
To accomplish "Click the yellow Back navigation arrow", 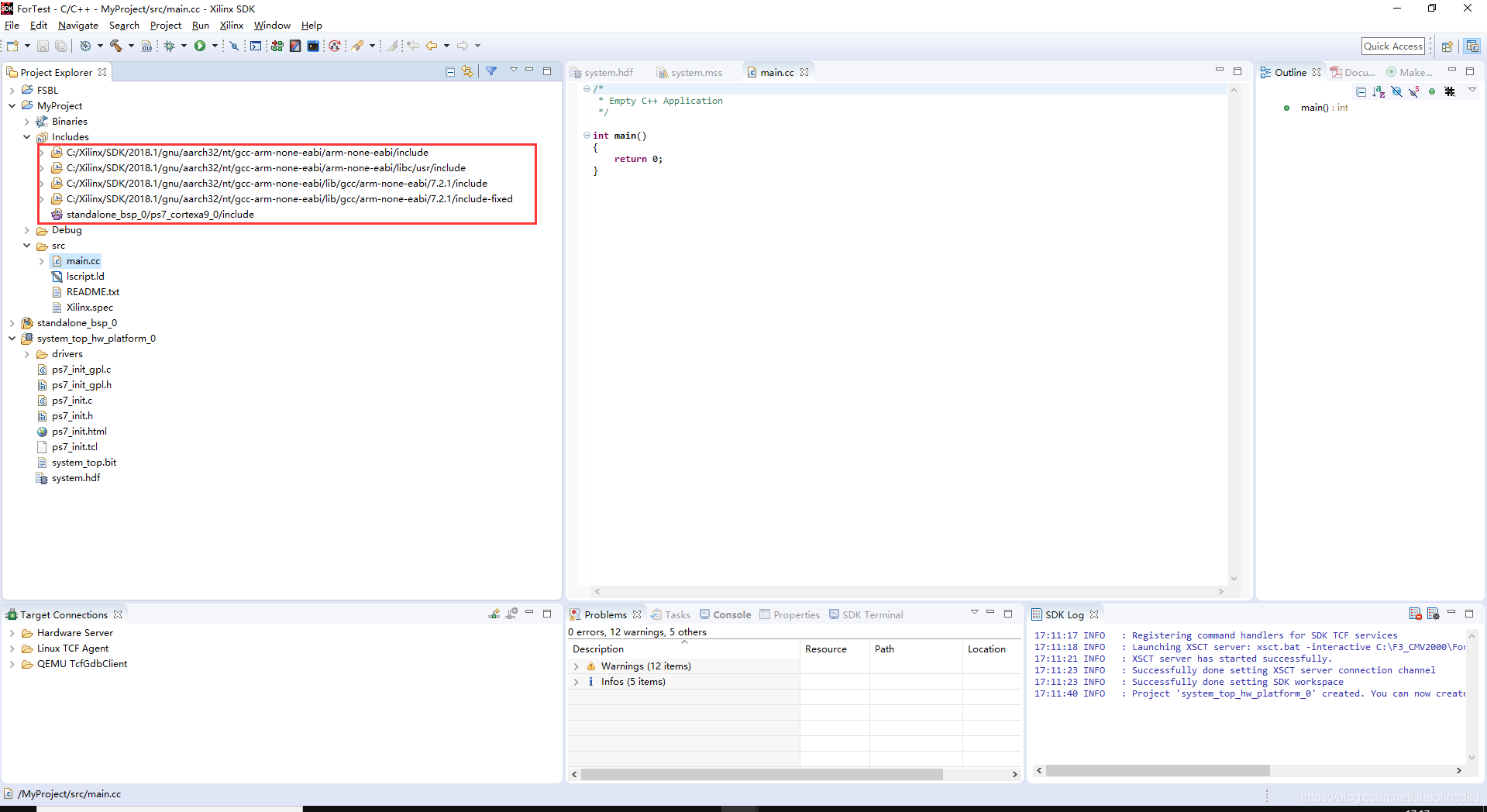I will click(432, 46).
